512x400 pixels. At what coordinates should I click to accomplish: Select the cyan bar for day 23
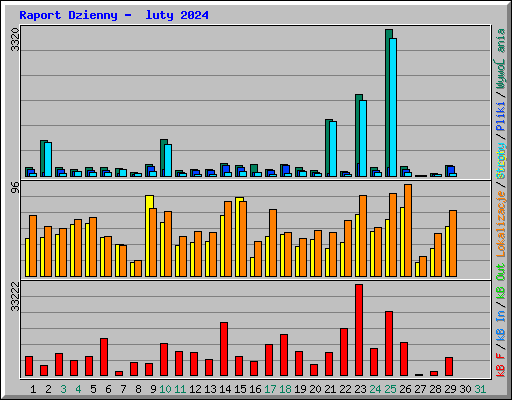363,138
